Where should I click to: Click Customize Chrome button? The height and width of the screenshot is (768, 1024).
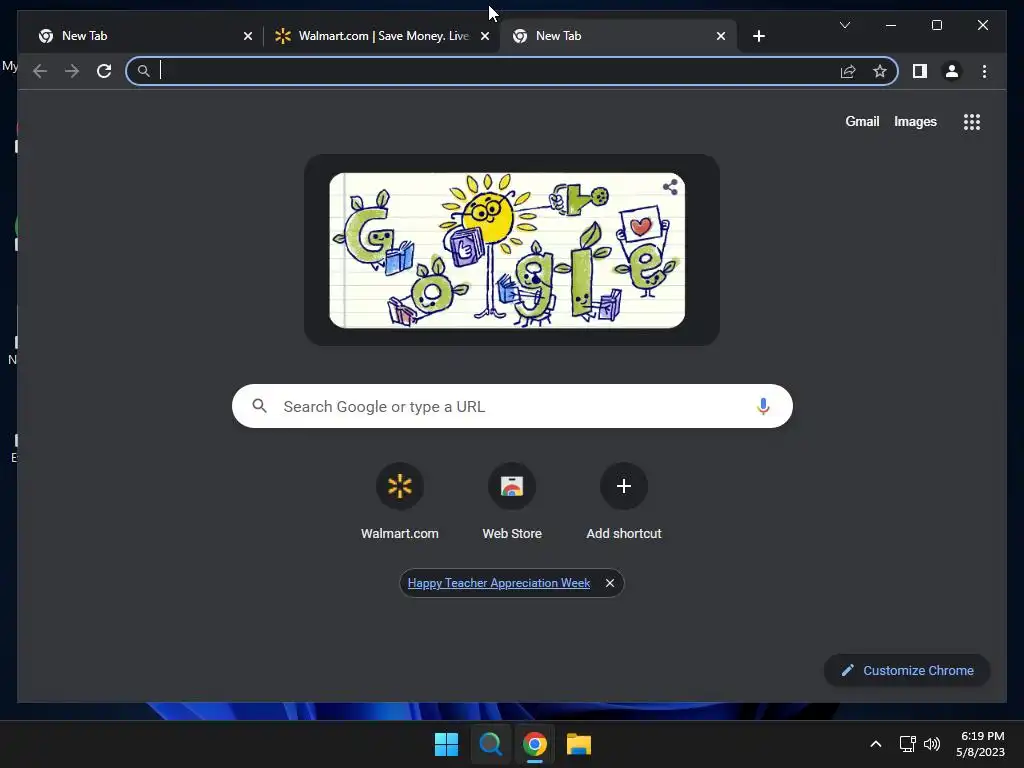(x=907, y=671)
